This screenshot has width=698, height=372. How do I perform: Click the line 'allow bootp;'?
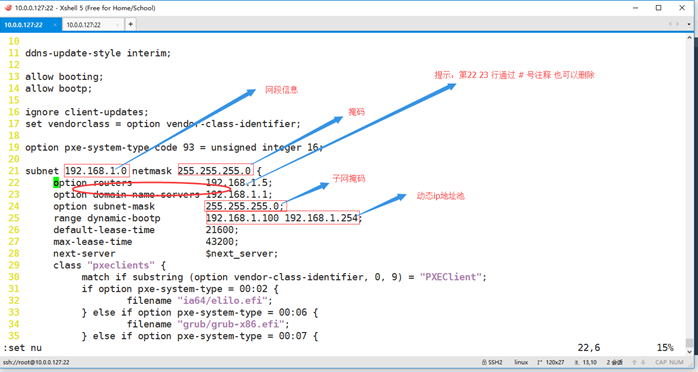click(x=58, y=89)
